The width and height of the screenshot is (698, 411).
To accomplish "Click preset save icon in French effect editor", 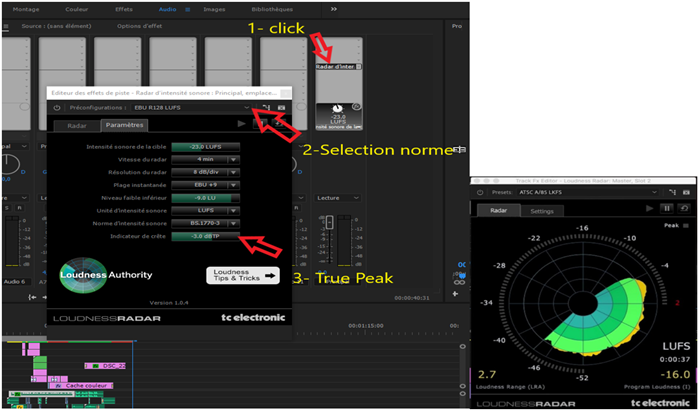I will click(x=281, y=108).
